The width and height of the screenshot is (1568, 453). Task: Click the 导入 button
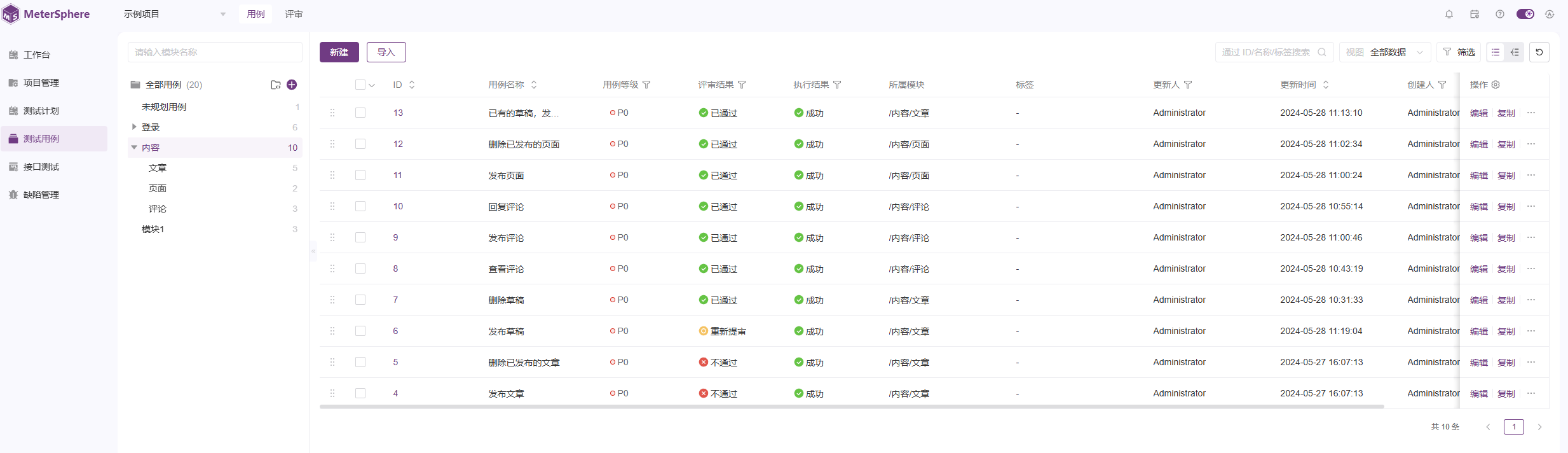[x=386, y=52]
